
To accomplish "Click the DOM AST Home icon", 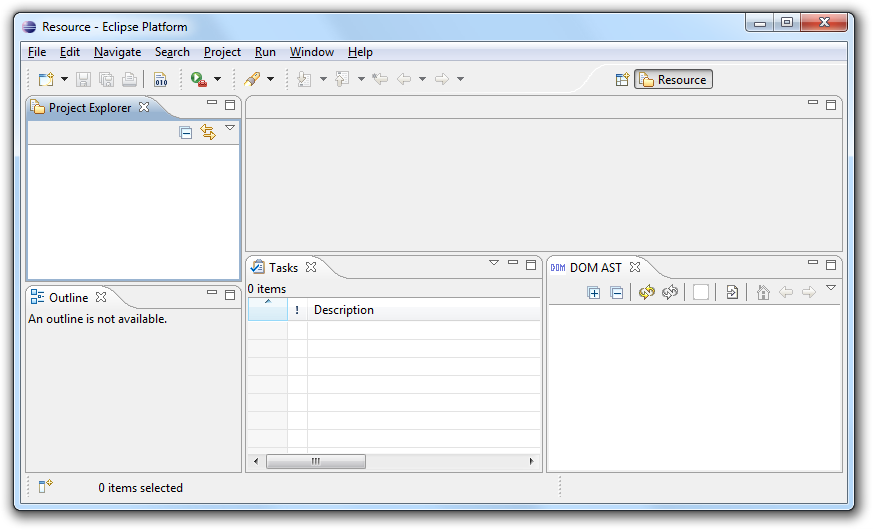I will pos(763,292).
